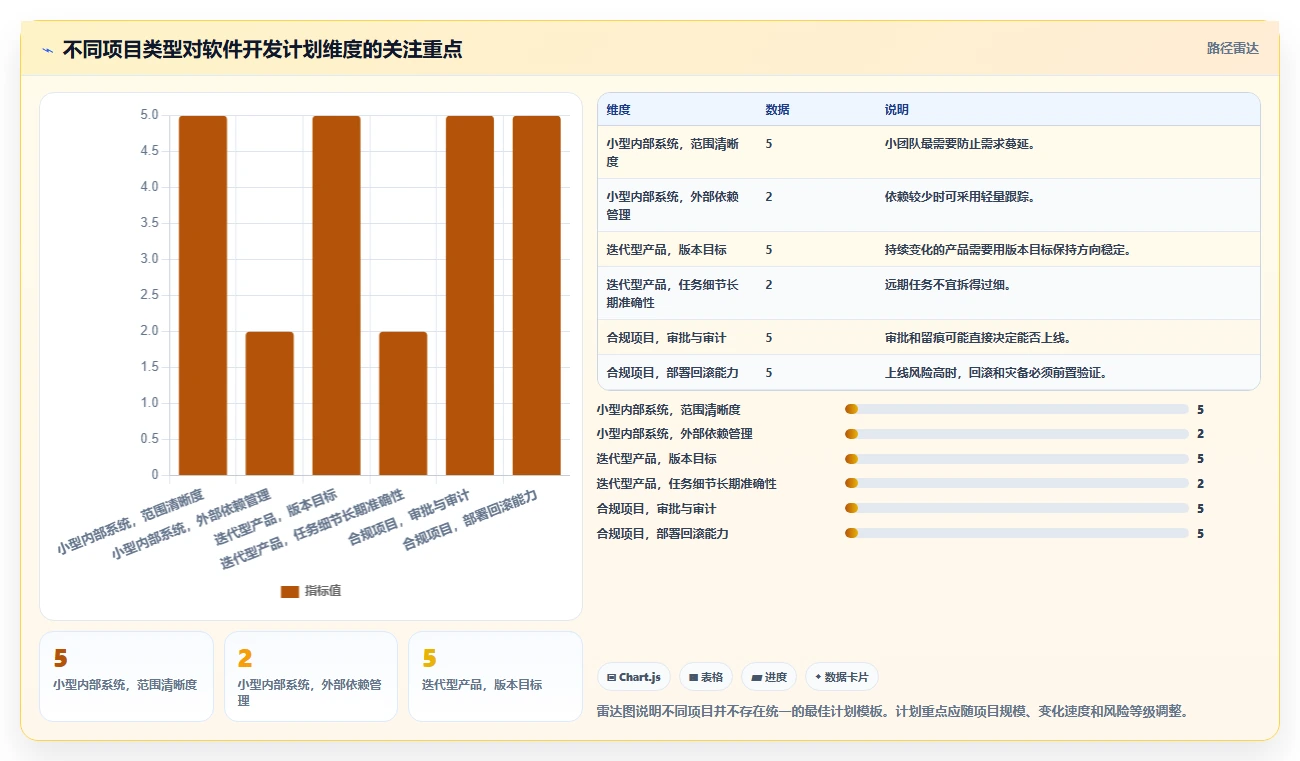
Task: Click the progress bar for 合规项目，审批与审计
Action: pyautogui.click(x=1016, y=509)
